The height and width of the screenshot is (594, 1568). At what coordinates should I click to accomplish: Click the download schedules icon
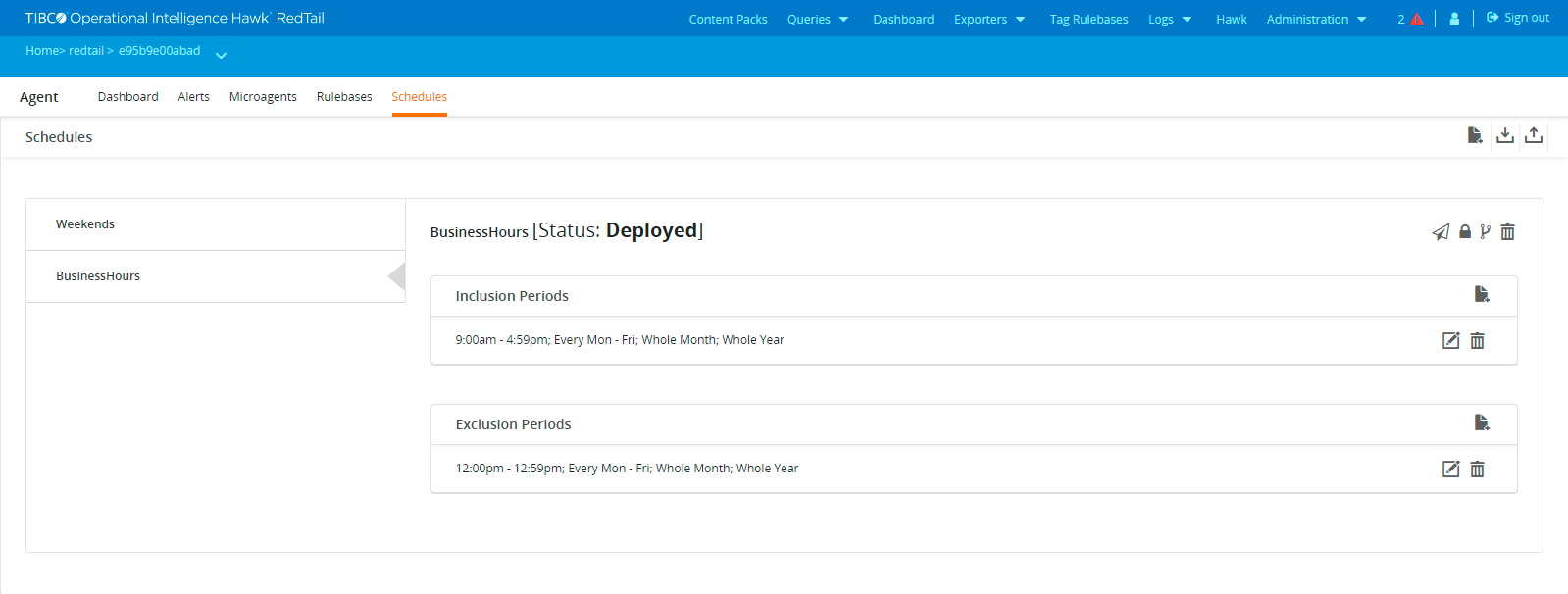1504,135
